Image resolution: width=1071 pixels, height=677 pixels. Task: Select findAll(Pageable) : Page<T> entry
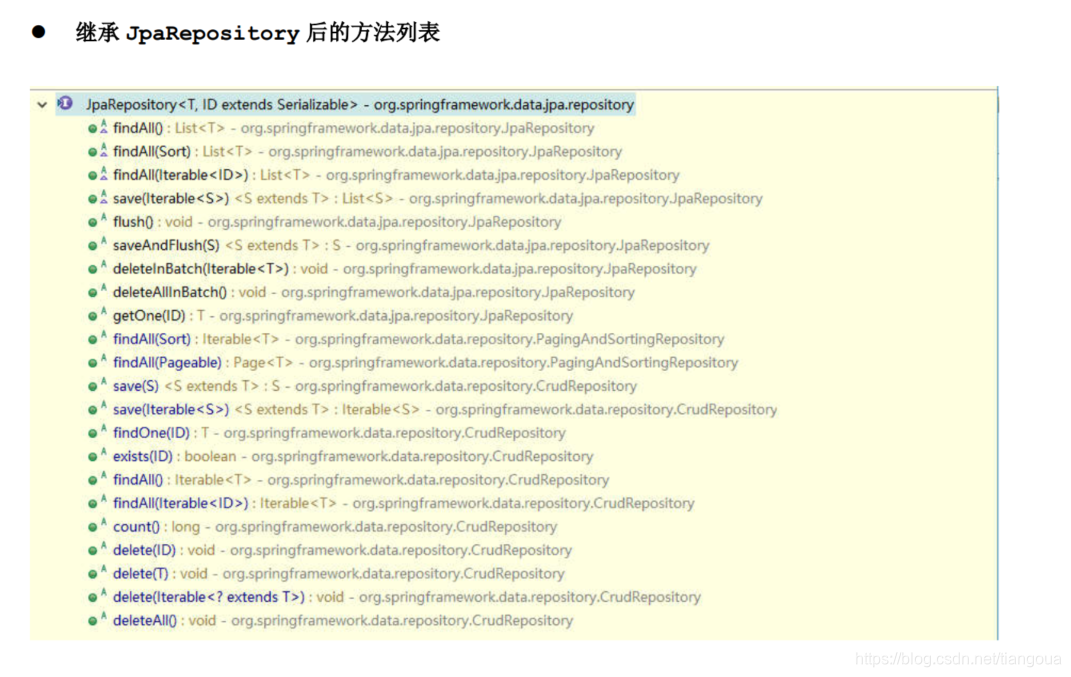pos(426,362)
